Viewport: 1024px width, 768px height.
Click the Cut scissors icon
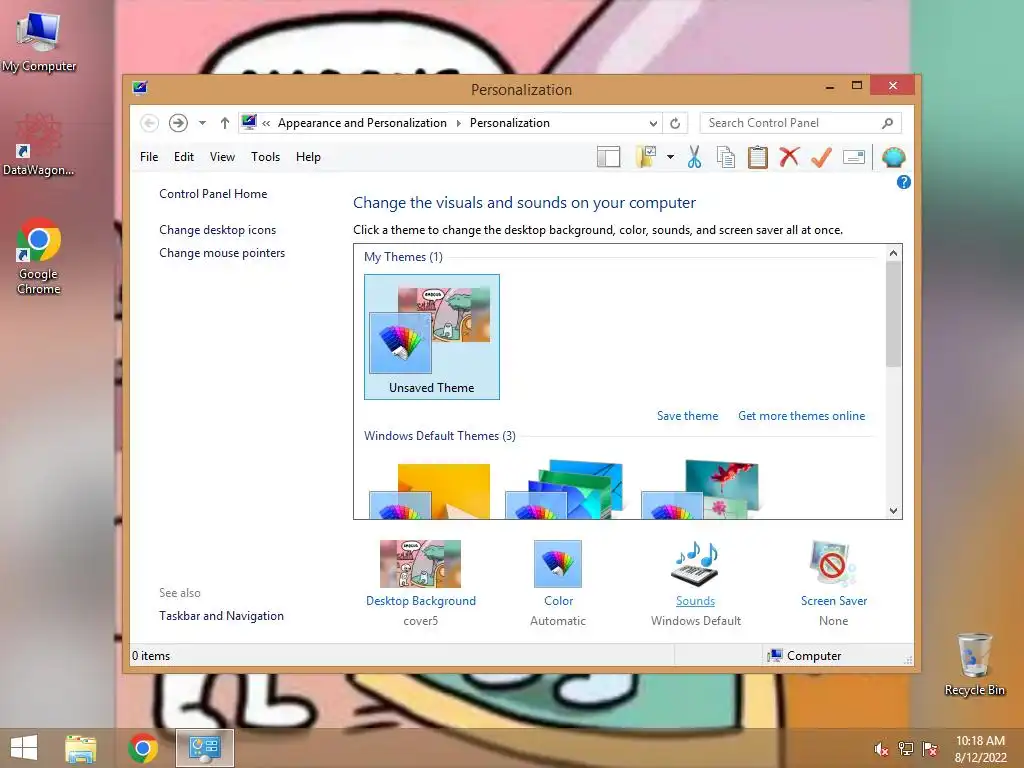click(694, 157)
